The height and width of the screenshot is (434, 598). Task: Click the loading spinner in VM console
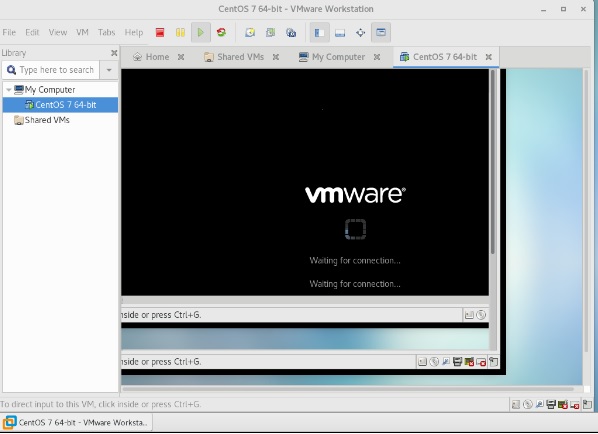355,229
